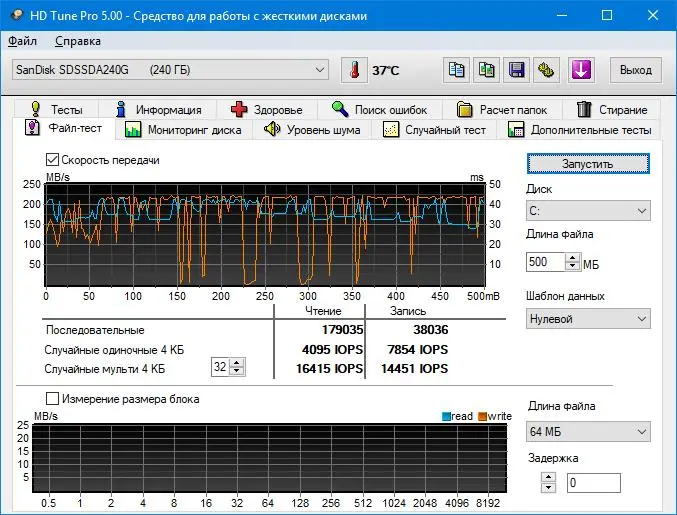Increase queue depth 32 spinner
This screenshot has width=677, height=515.
tap(237, 363)
